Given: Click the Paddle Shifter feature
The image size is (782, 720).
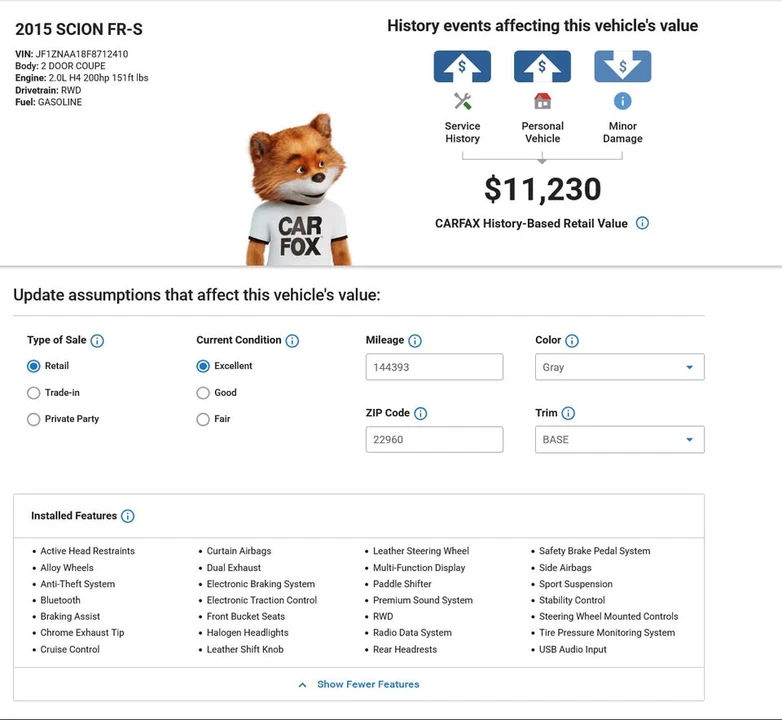Looking at the screenshot, I should [x=402, y=584].
